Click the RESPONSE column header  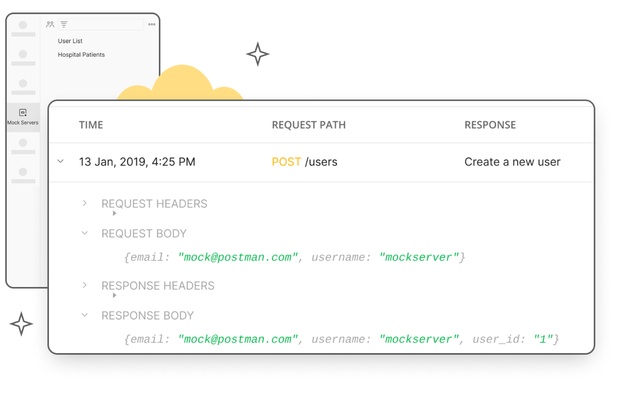(490, 125)
